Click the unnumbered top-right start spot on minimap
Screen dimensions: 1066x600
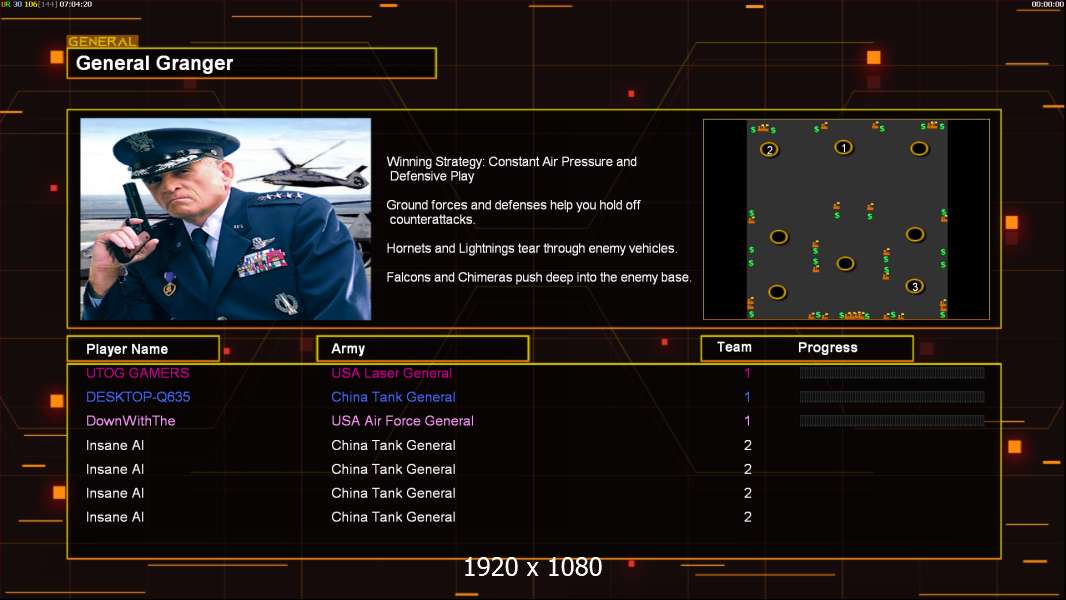pos(919,148)
